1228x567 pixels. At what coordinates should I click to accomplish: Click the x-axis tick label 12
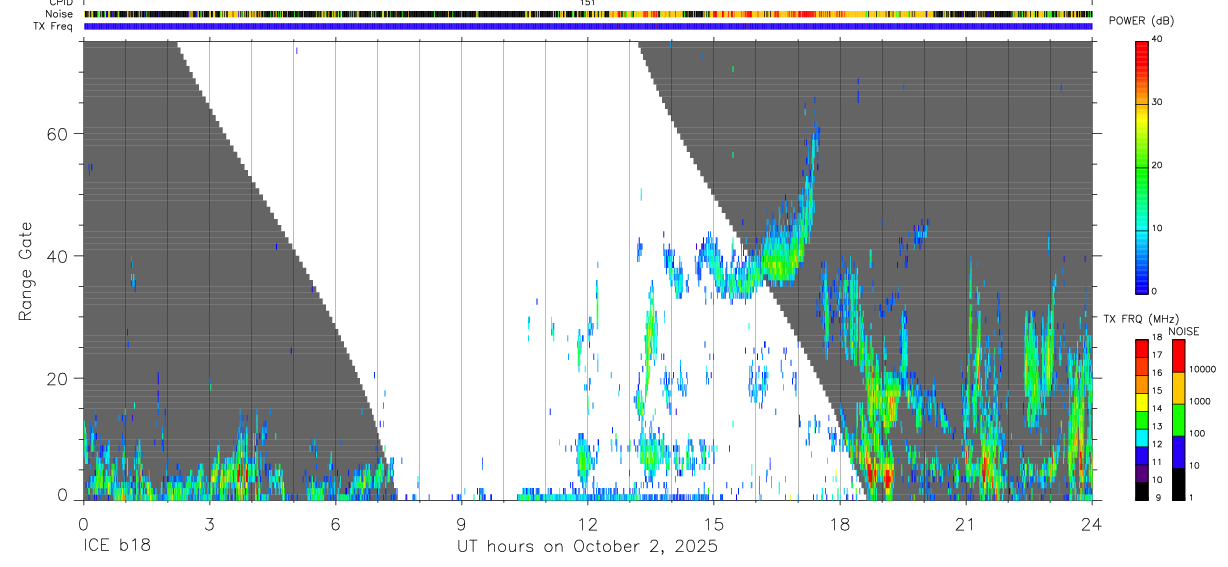[587, 524]
